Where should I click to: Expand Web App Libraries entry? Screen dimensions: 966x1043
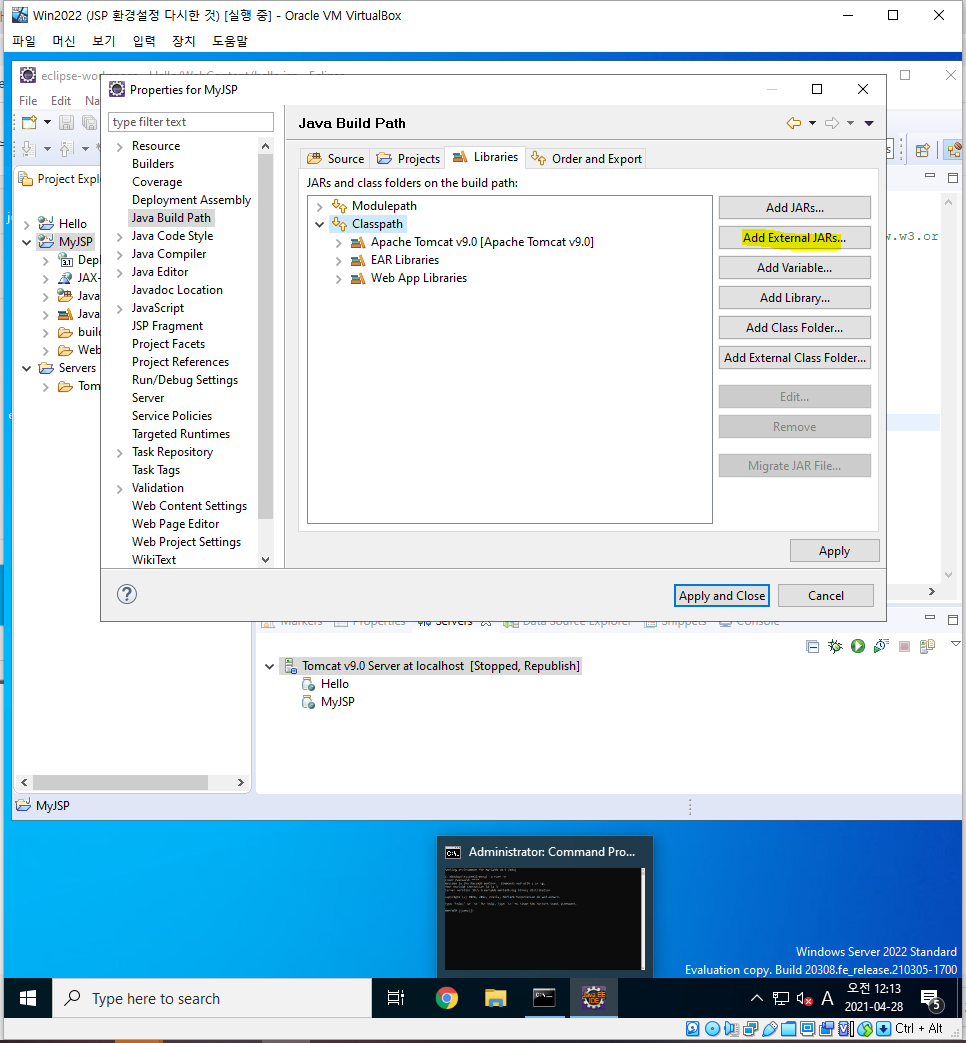(x=338, y=278)
